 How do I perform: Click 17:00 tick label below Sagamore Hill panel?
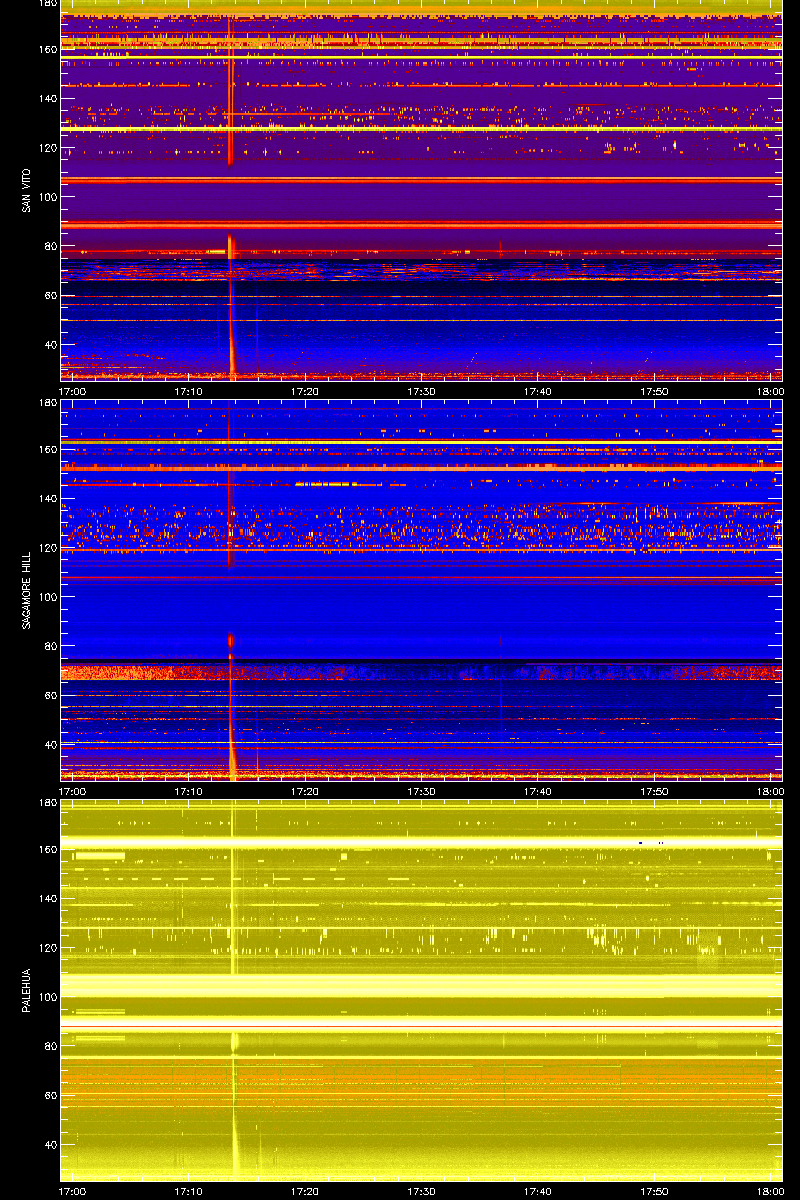coord(73,791)
